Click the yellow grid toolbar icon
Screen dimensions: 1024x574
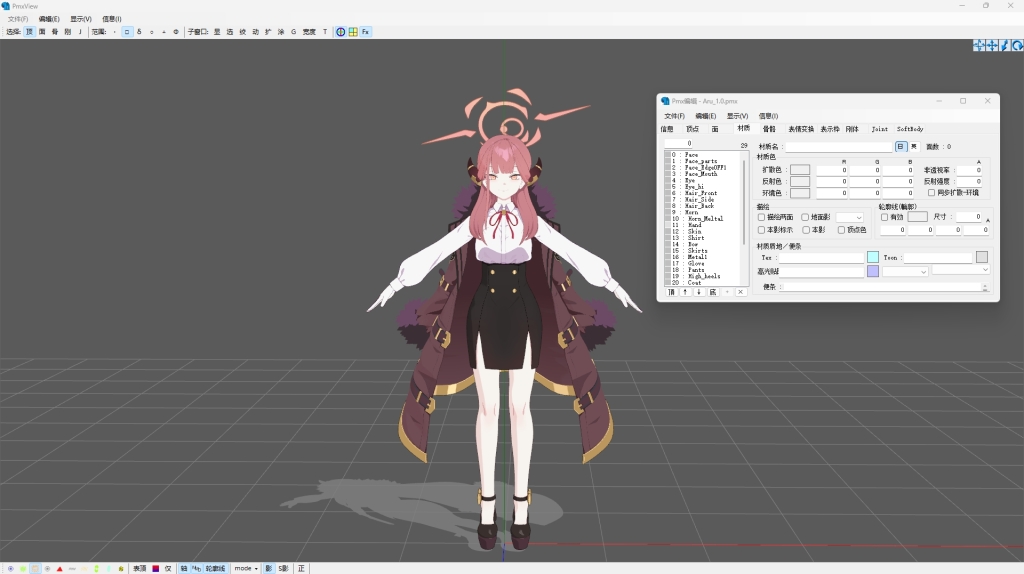point(353,31)
